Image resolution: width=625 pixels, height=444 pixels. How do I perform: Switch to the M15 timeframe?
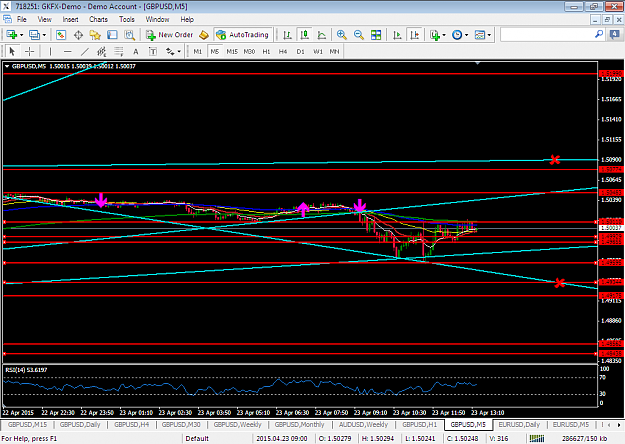[x=232, y=51]
